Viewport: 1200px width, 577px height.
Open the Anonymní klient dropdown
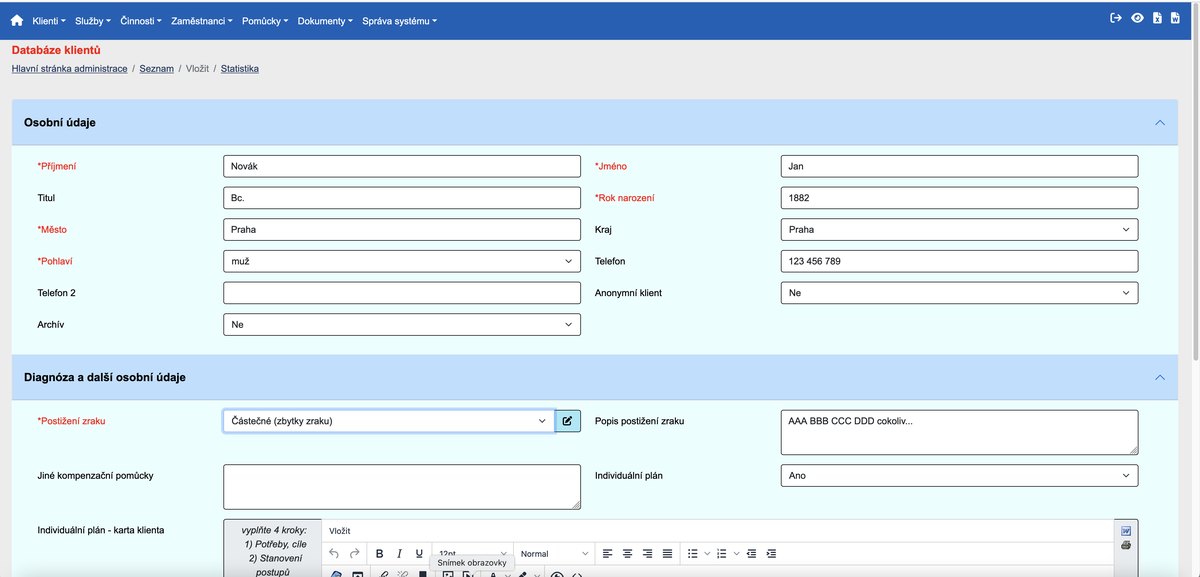tap(958, 293)
